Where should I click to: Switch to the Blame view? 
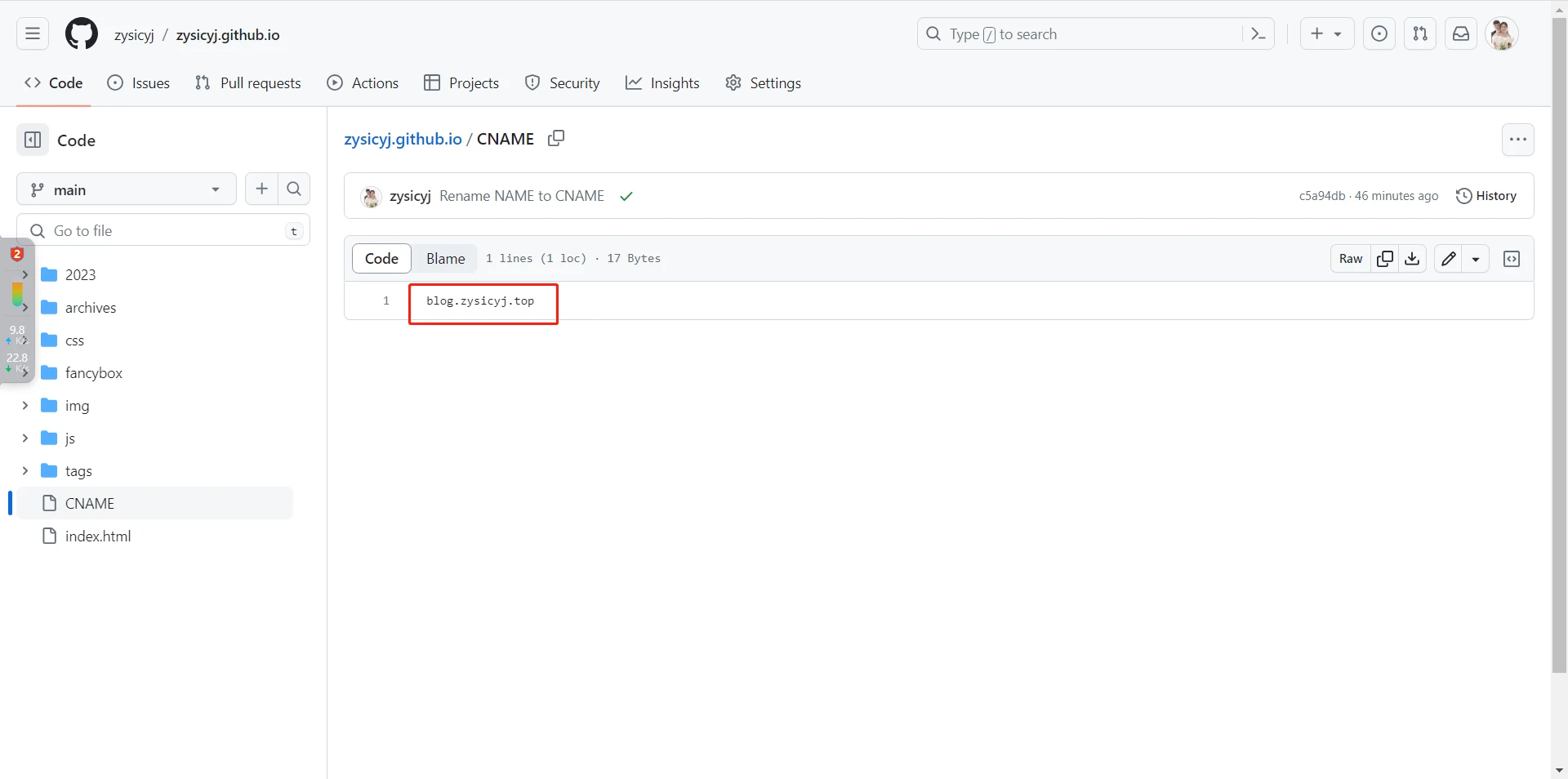pos(445,259)
